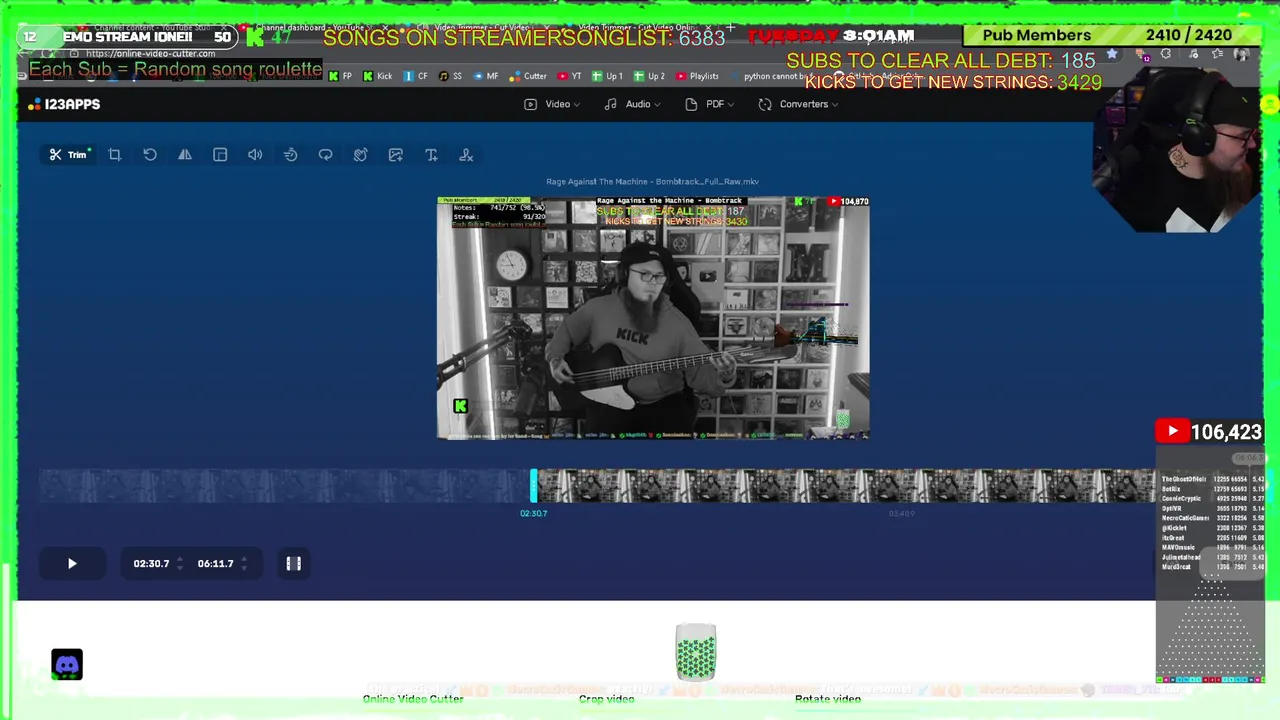Open the Cutter bookmark

529,76
